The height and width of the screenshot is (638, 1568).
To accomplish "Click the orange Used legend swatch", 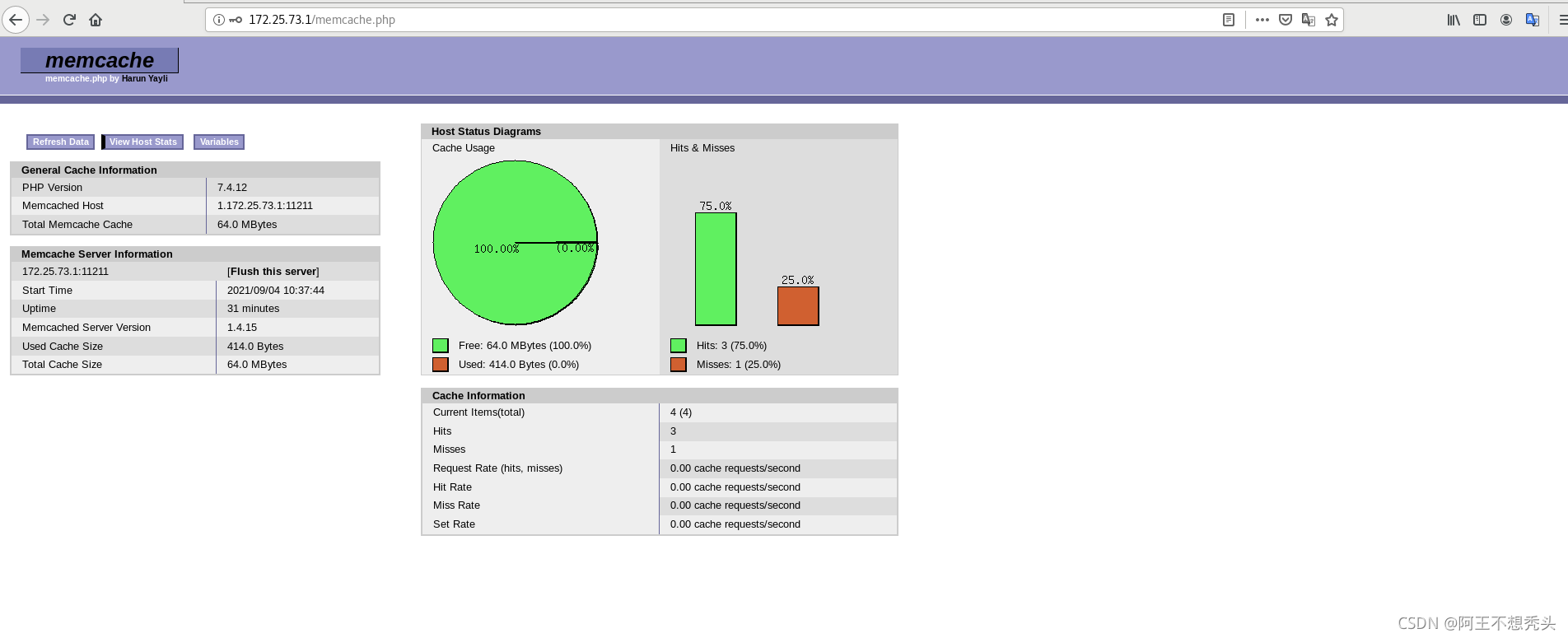I will (x=441, y=365).
